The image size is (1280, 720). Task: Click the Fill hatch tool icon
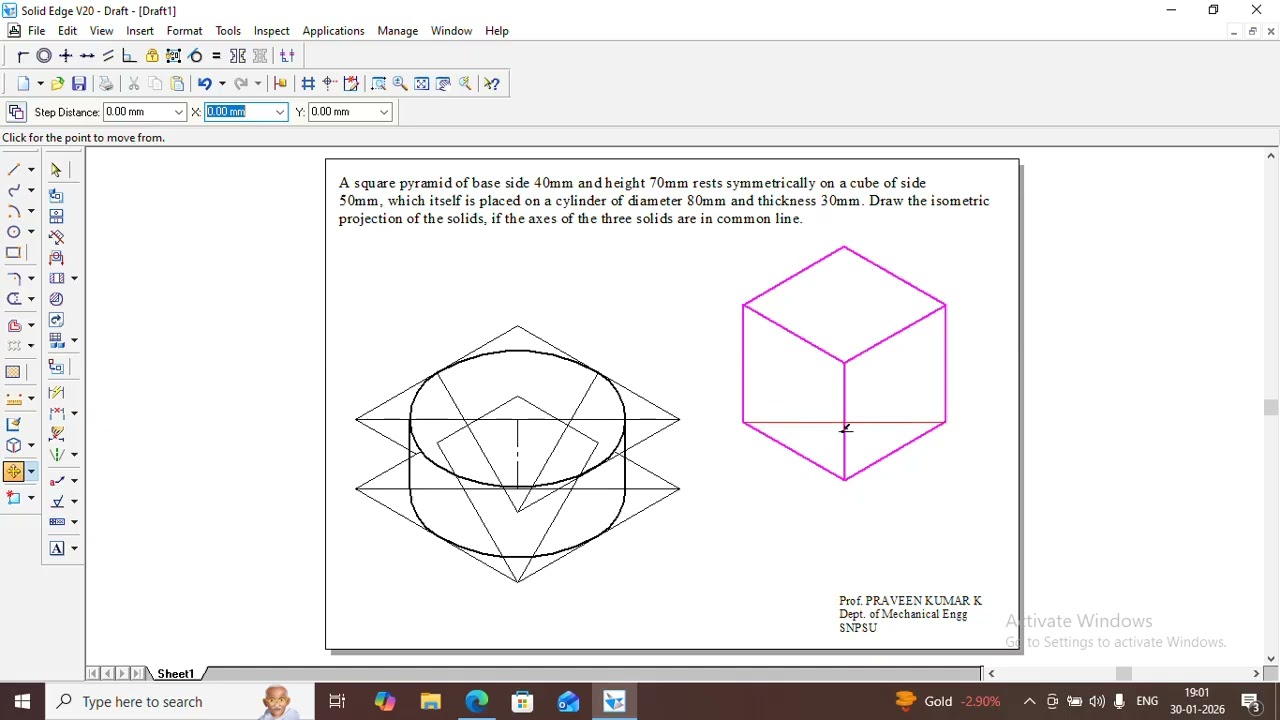tap(14, 372)
